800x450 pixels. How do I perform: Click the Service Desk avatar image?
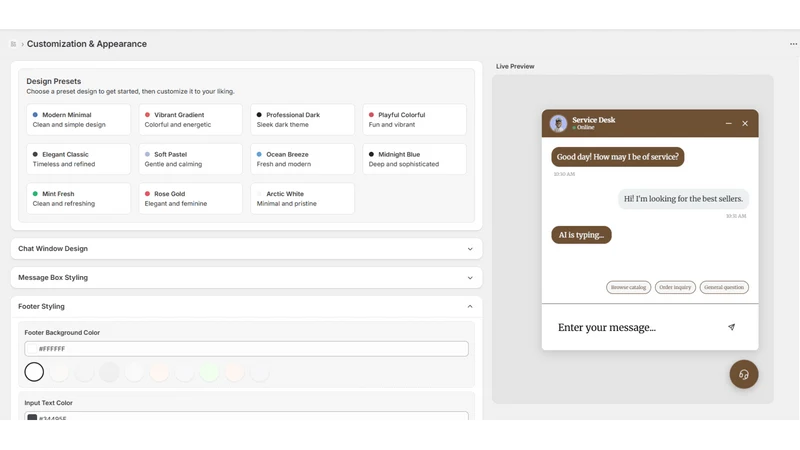pyautogui.click(x=558, y=123)
